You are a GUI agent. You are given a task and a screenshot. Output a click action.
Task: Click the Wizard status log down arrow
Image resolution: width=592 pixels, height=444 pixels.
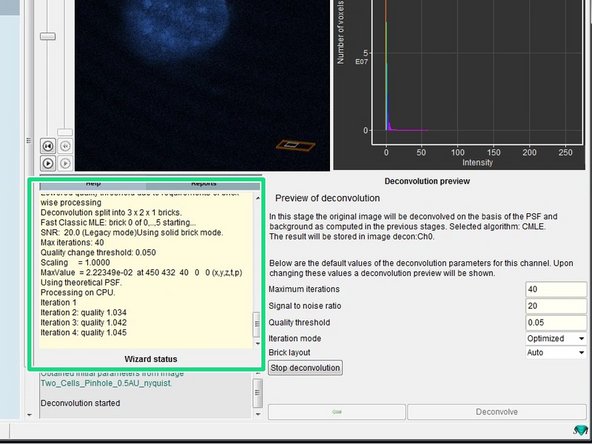tap(258, 344)
